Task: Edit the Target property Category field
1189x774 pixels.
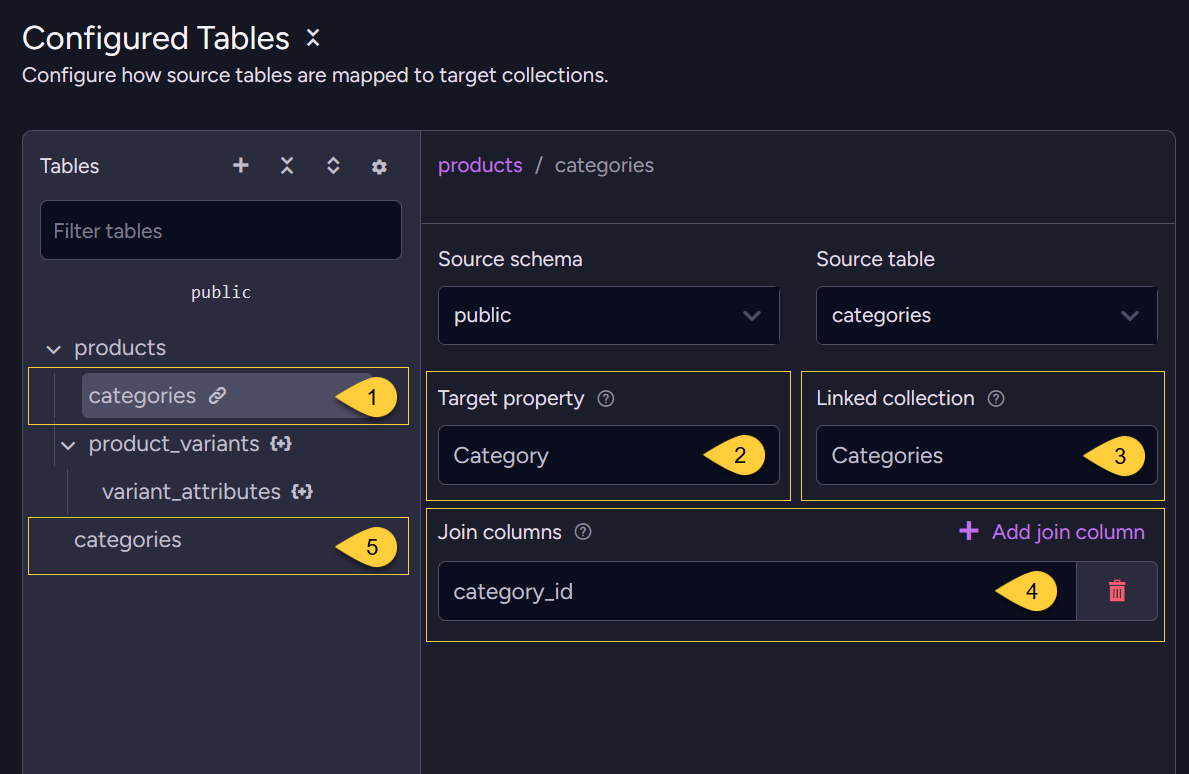Action: point(608,455)
